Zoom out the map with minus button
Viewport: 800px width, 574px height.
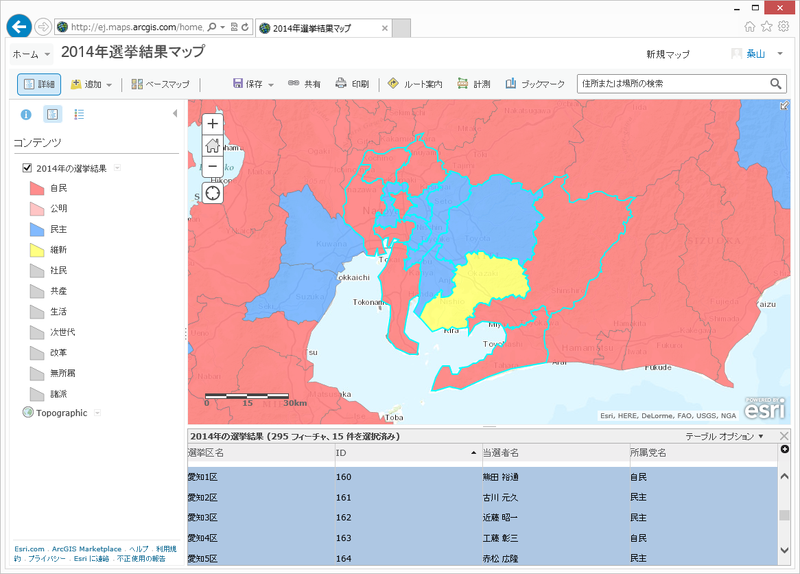[x=213, y=166]
